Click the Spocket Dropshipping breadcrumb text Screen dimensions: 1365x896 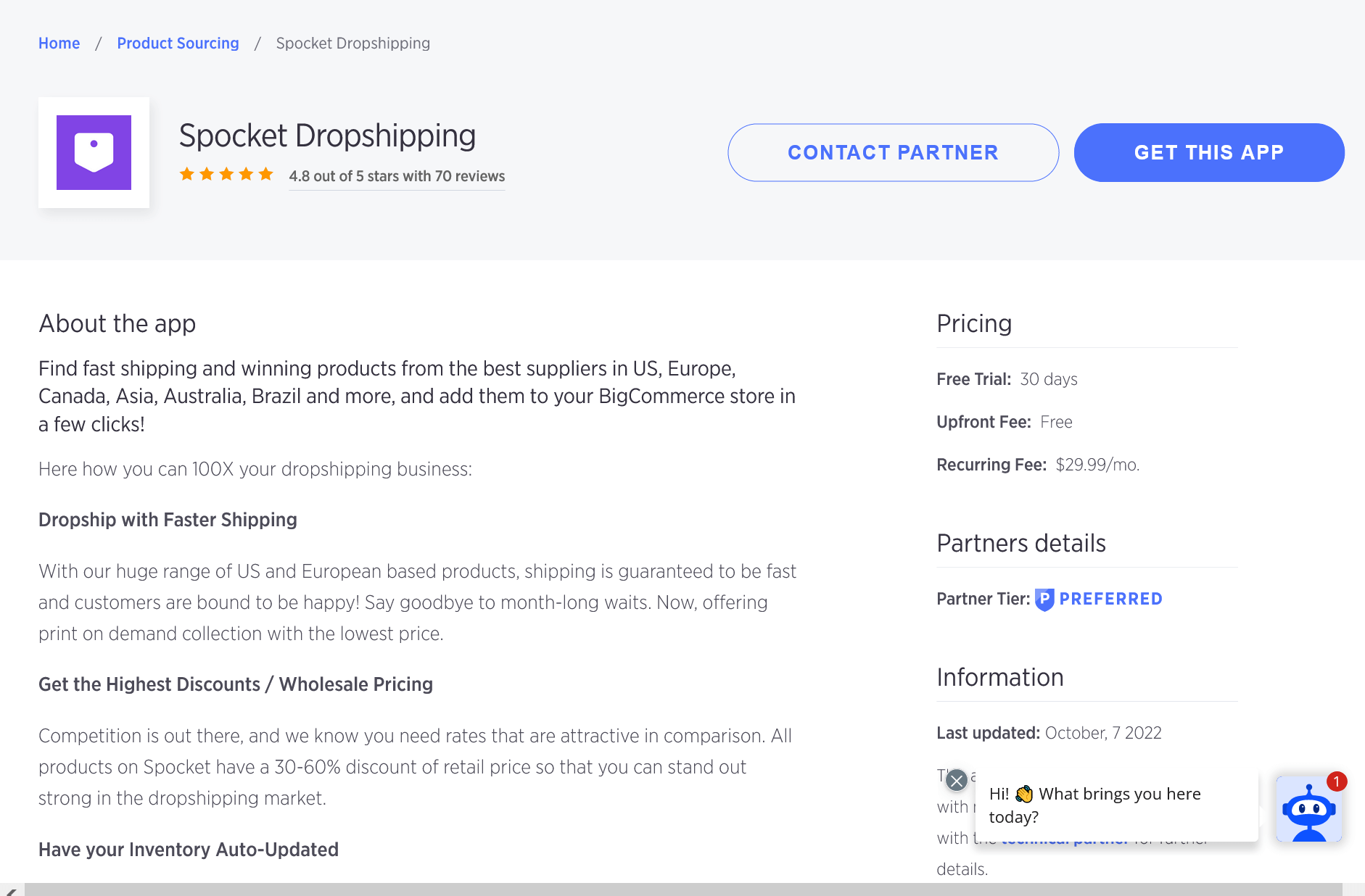point(353,43)
